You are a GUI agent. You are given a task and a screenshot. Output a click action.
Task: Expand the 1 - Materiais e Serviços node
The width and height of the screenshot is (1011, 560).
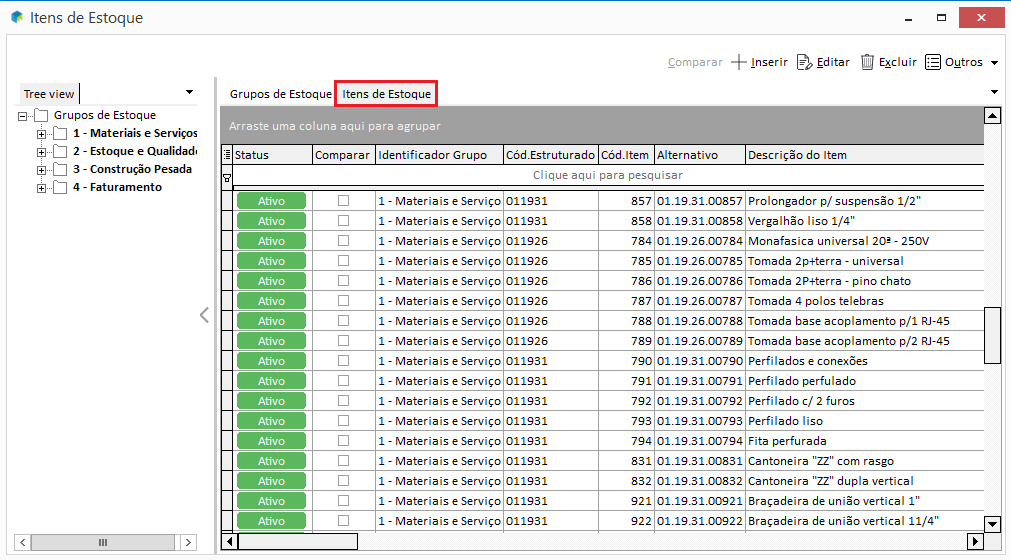[41, 134]
